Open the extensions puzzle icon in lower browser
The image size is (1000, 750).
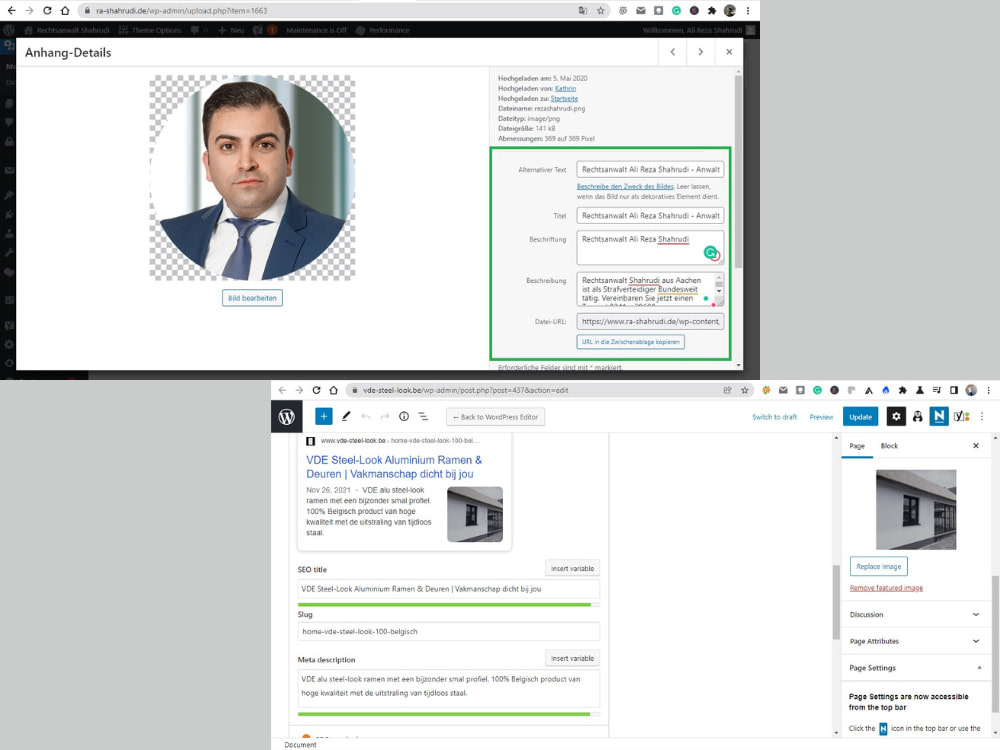pyautogui.click(x=902, y=390)
